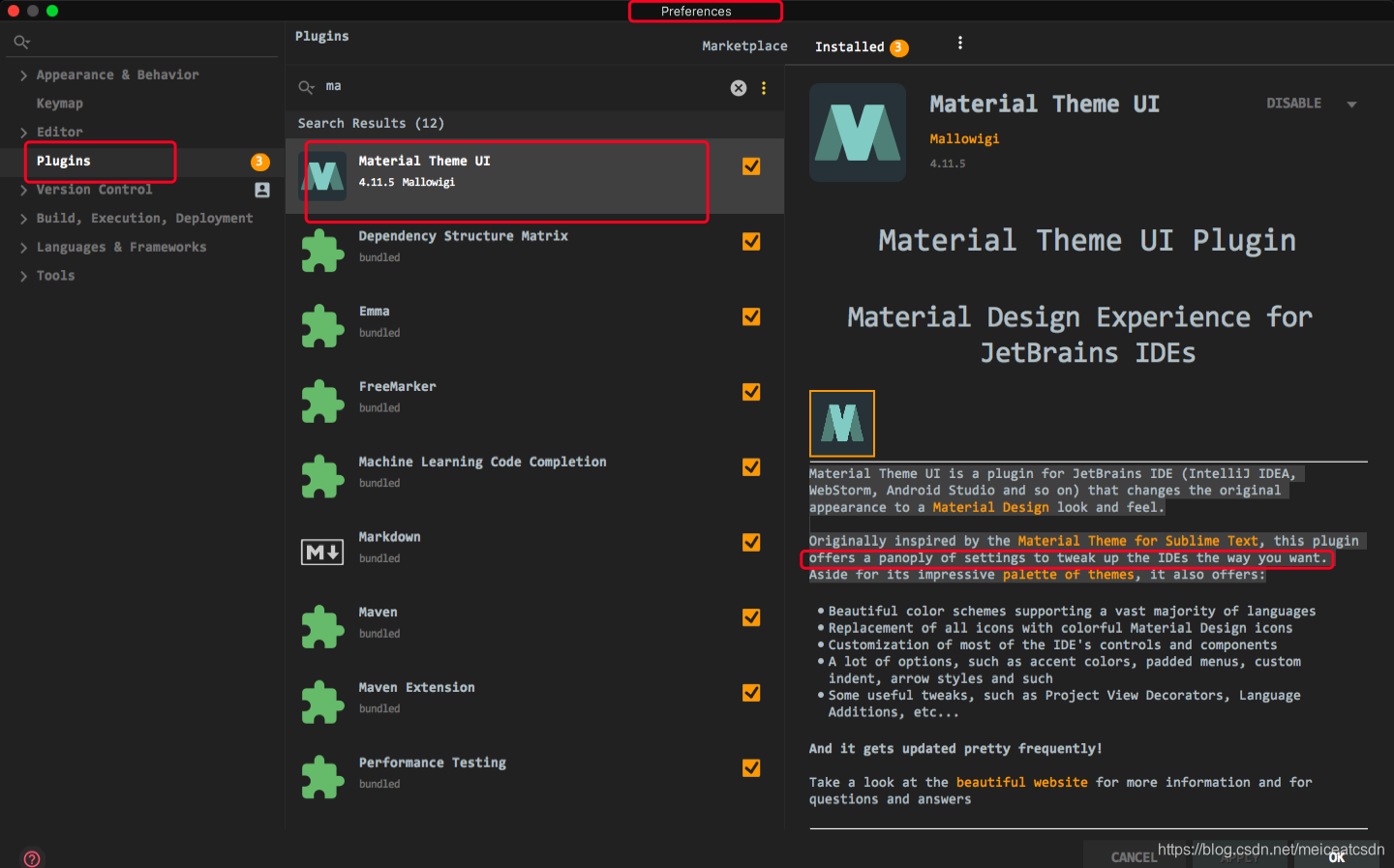The image size is (1394, 868).
Task: Click the settings search magnifier icon
Action: 21,42
